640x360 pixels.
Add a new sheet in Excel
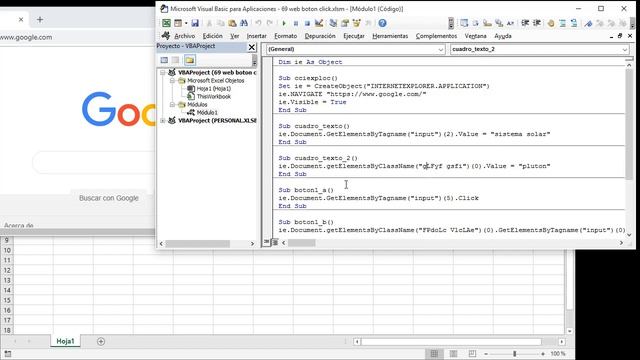pos(101,341)
